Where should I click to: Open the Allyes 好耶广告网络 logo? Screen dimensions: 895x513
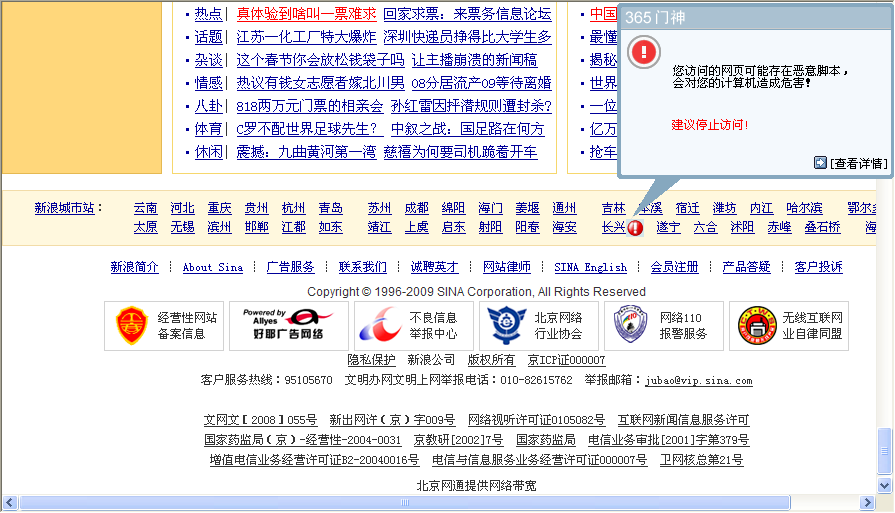pos(289,326)
